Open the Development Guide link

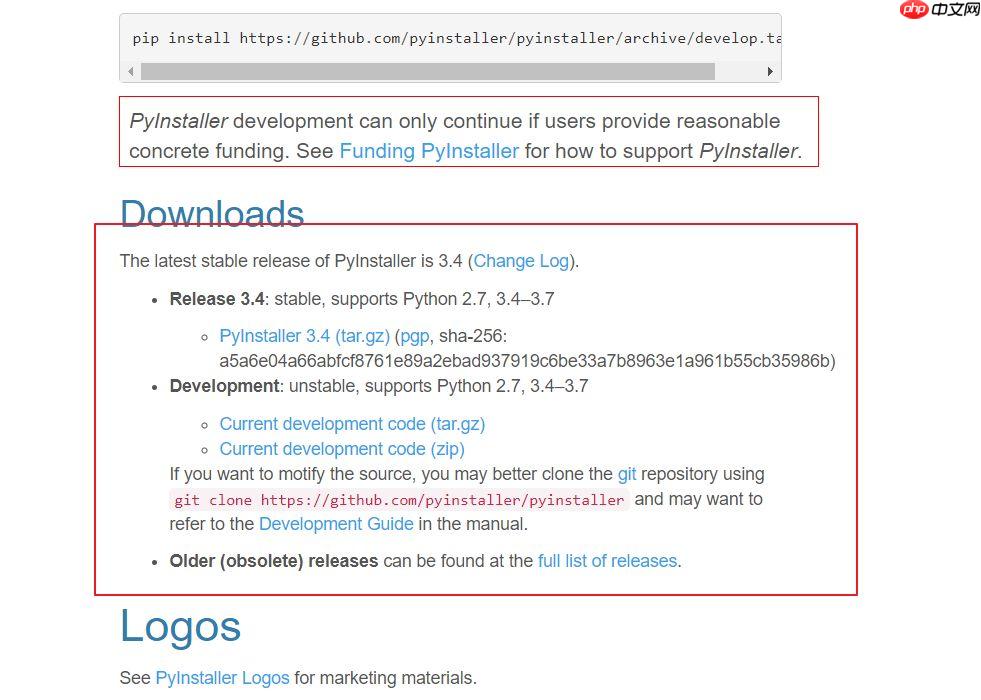point(337,524)
